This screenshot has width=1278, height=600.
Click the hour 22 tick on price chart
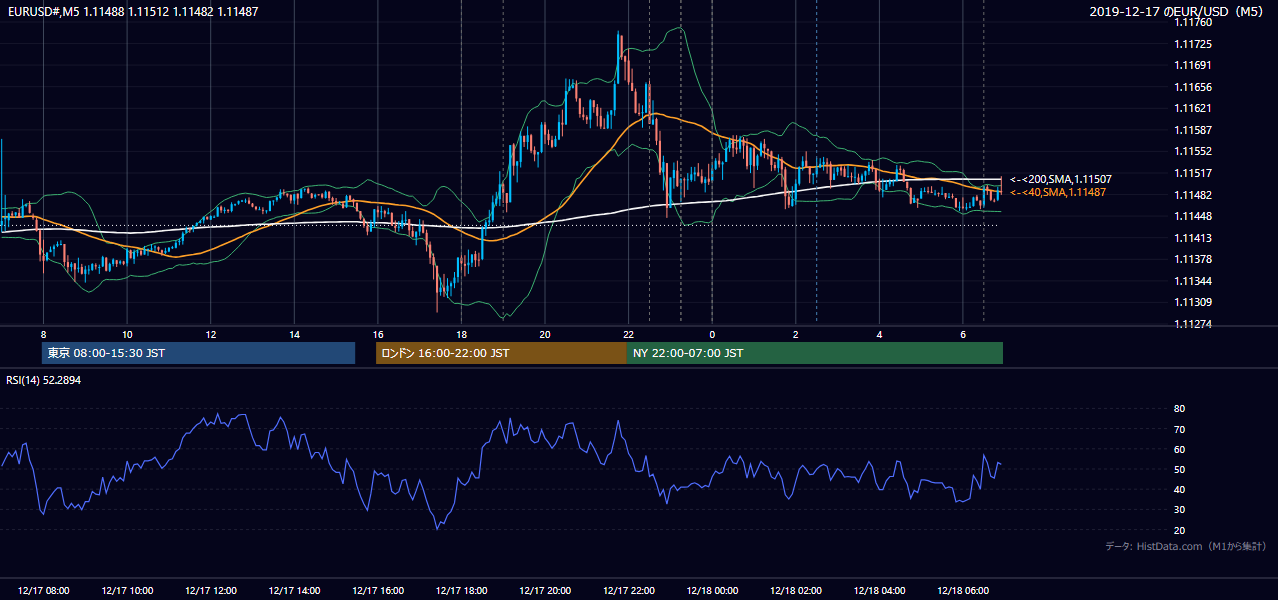pos(628,334)
